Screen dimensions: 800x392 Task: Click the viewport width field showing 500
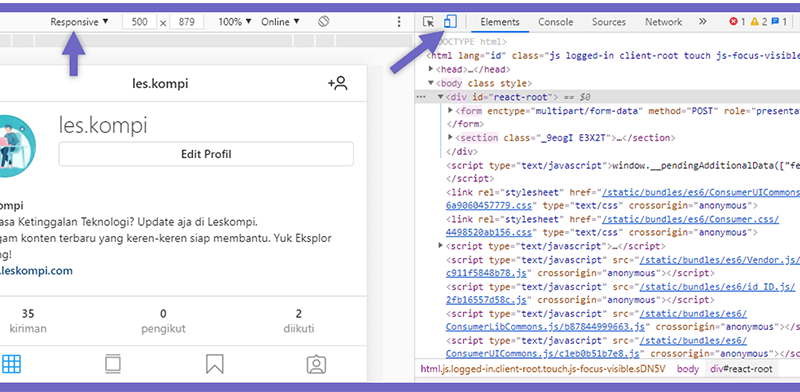pos(139,22)
